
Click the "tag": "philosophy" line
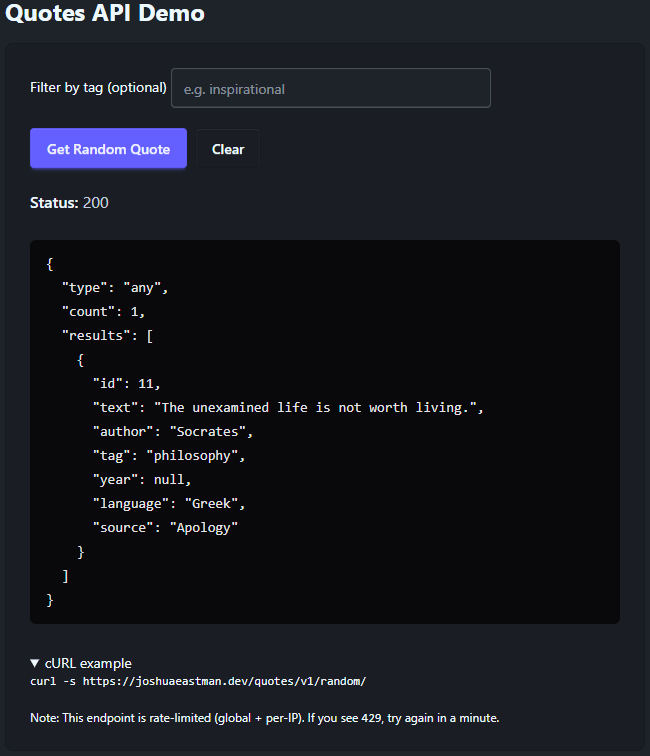(x=169, y=456)
